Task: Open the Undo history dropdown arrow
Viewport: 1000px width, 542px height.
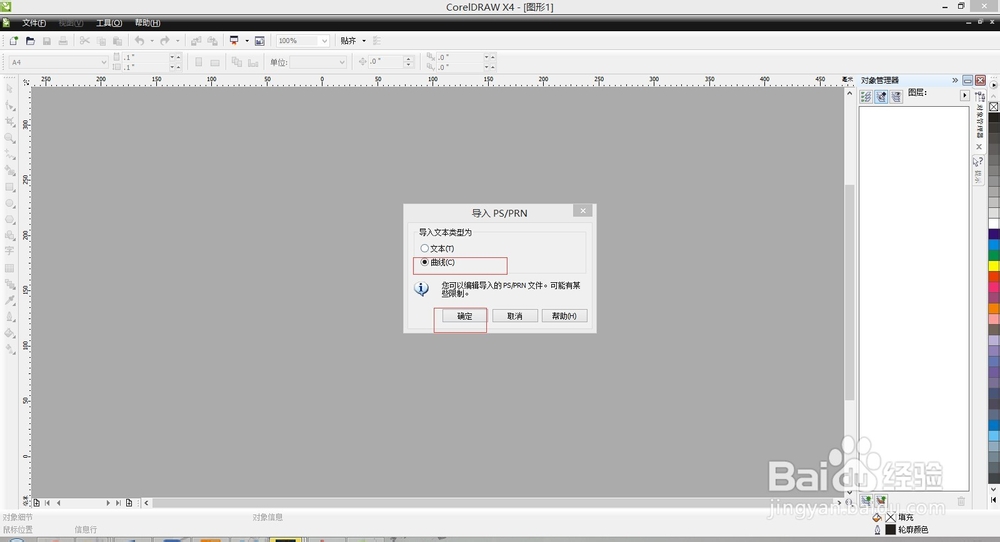Action: click(x=152, y=41)
